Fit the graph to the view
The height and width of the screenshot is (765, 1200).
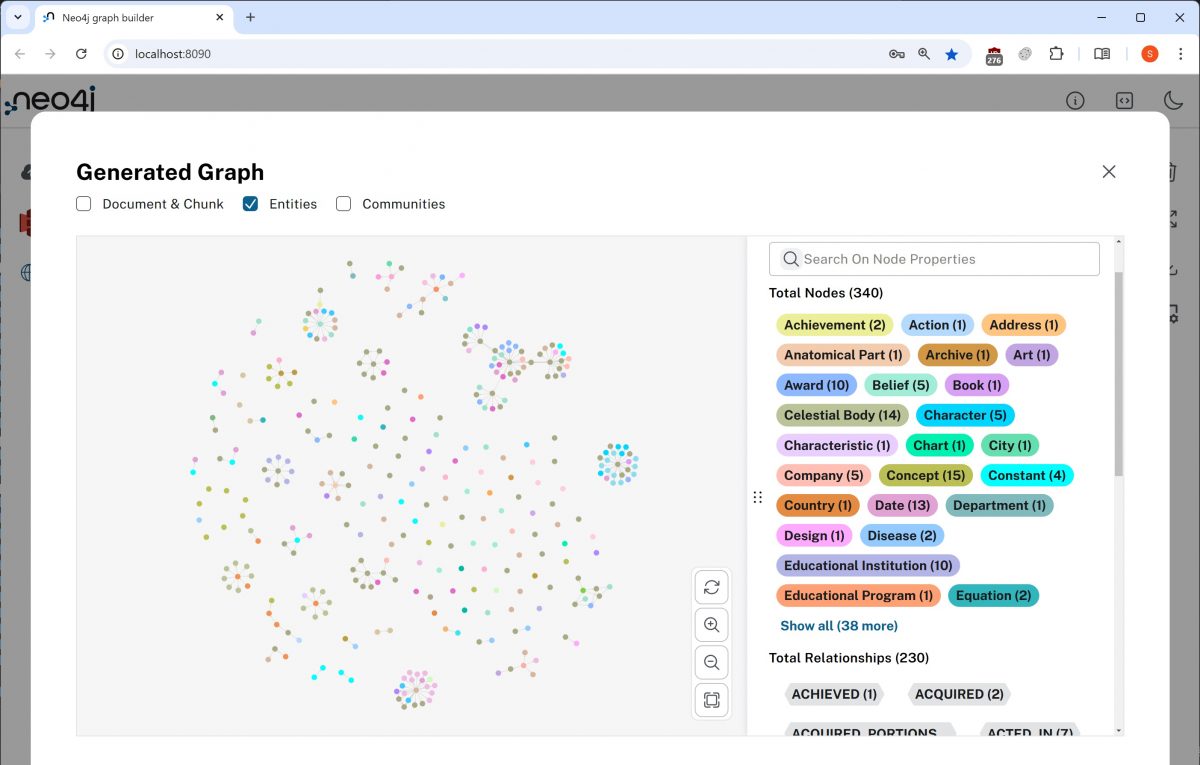(x=711, y=700)
